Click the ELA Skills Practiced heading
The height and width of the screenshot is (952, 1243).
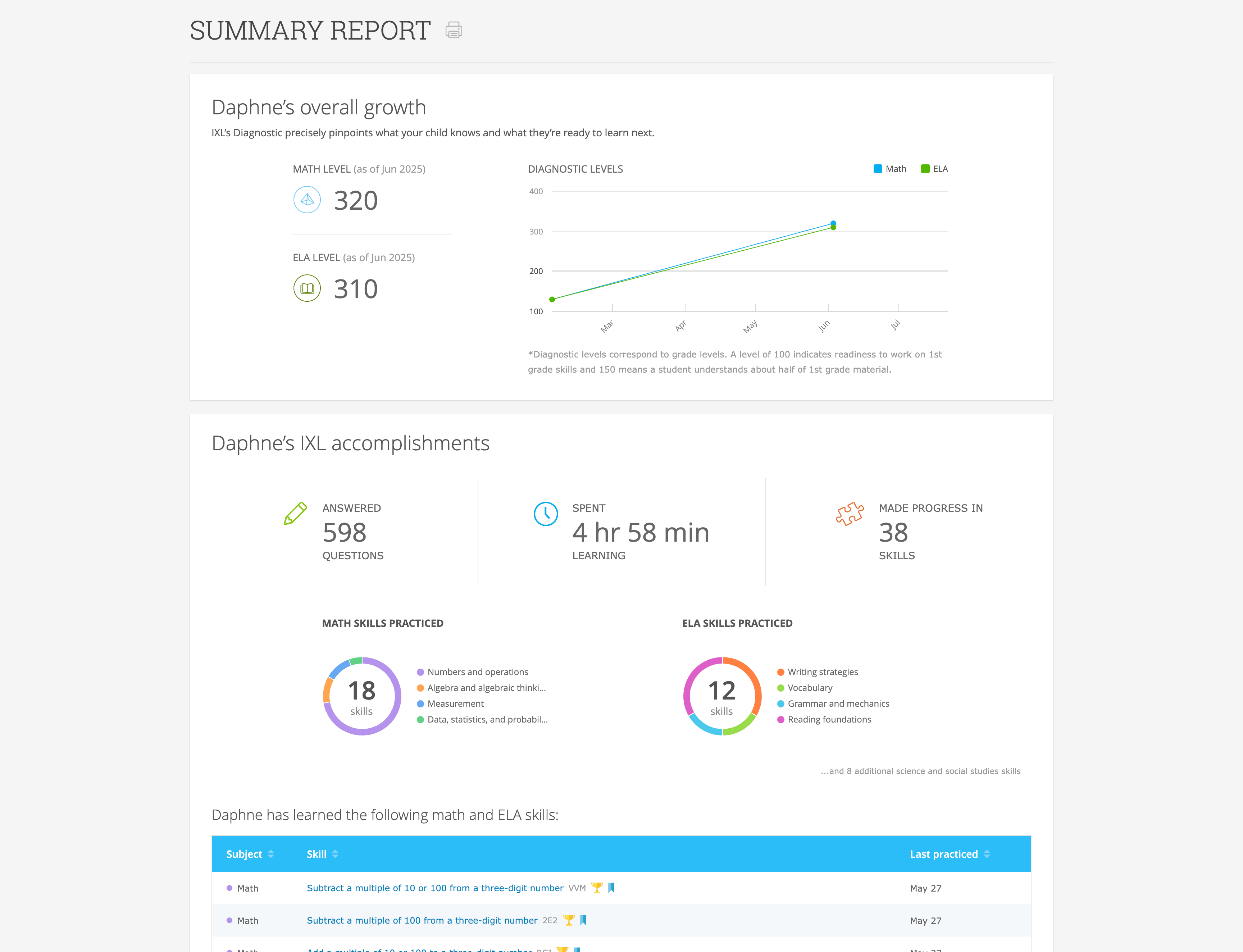[x=738, y=623]
